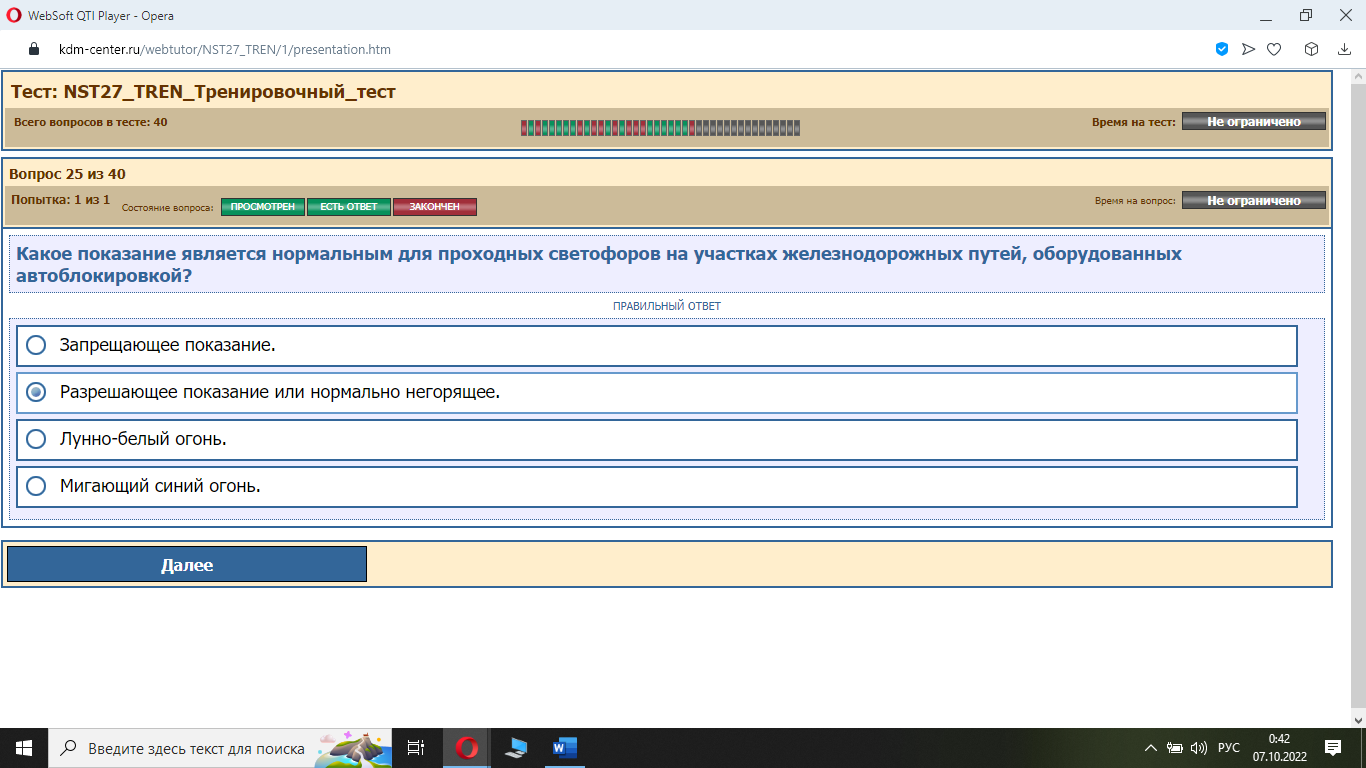1366x768 pixels.
Task: Open the extensions cube icon
Action: click(1312, 49)
